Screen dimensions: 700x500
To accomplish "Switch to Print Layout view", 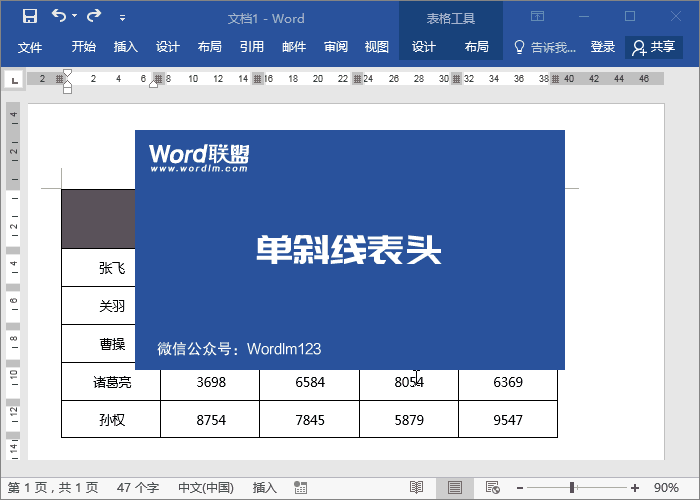I will (x=454, y=488).
